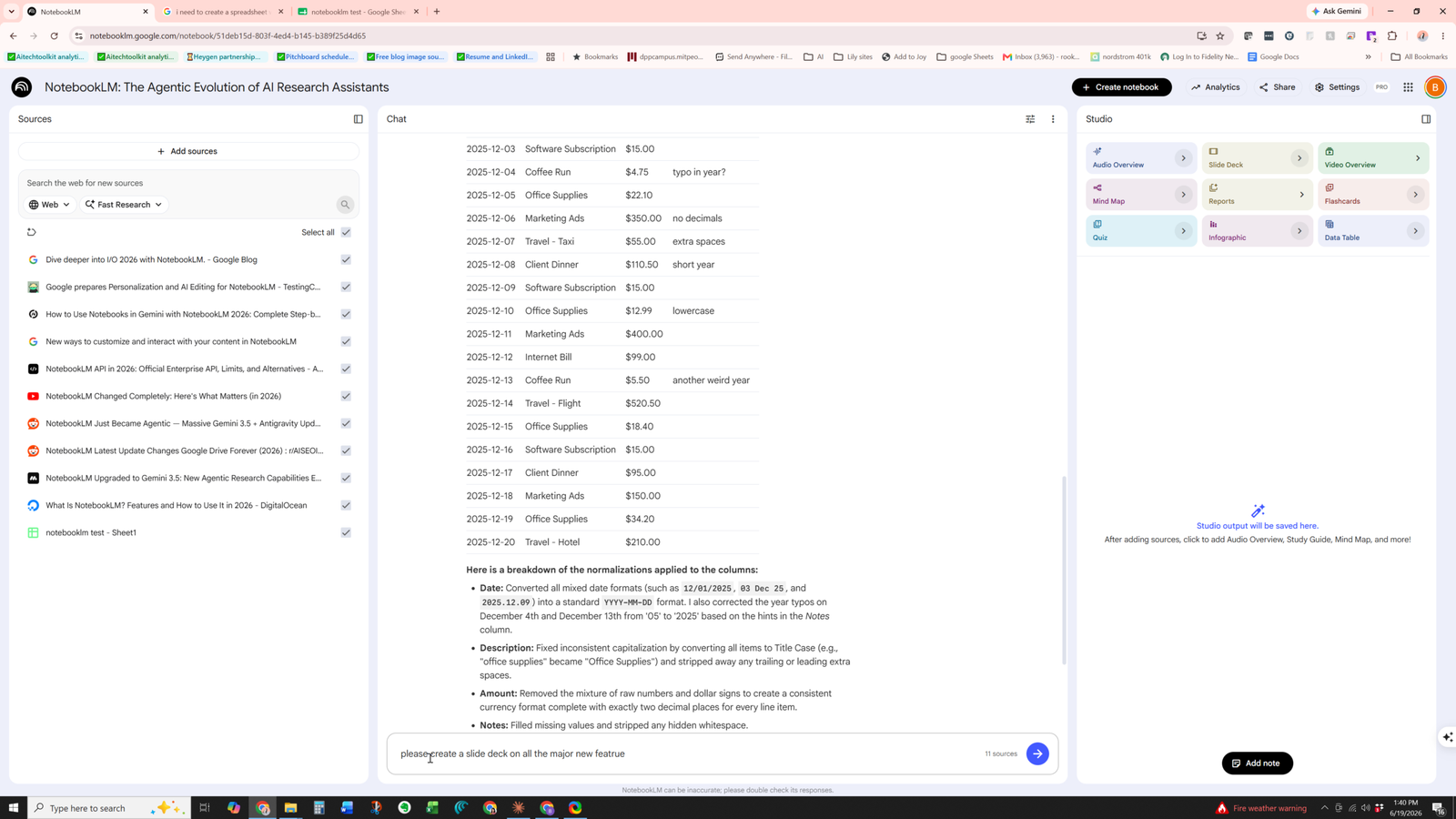Switch to notebooklm test Google Sheets tab

[359, 12]
